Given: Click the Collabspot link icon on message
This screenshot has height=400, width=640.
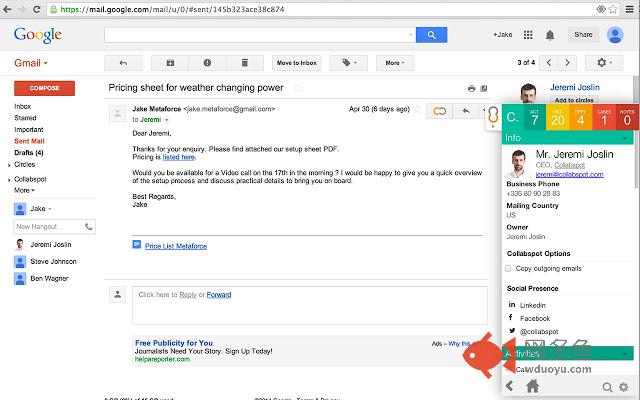Looking at the screenshot, I should [x=440, y=111].
